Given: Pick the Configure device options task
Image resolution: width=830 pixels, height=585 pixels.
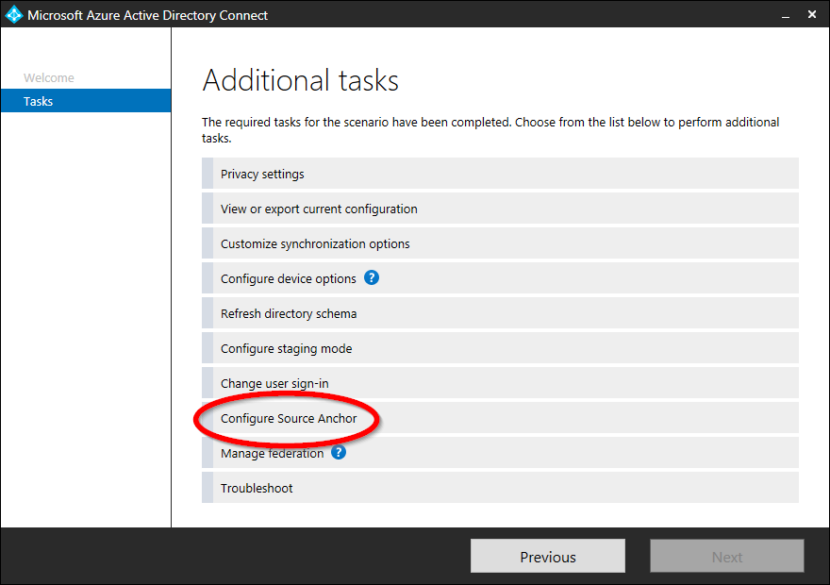Looking at the screenshot, I should pos(288,279).
